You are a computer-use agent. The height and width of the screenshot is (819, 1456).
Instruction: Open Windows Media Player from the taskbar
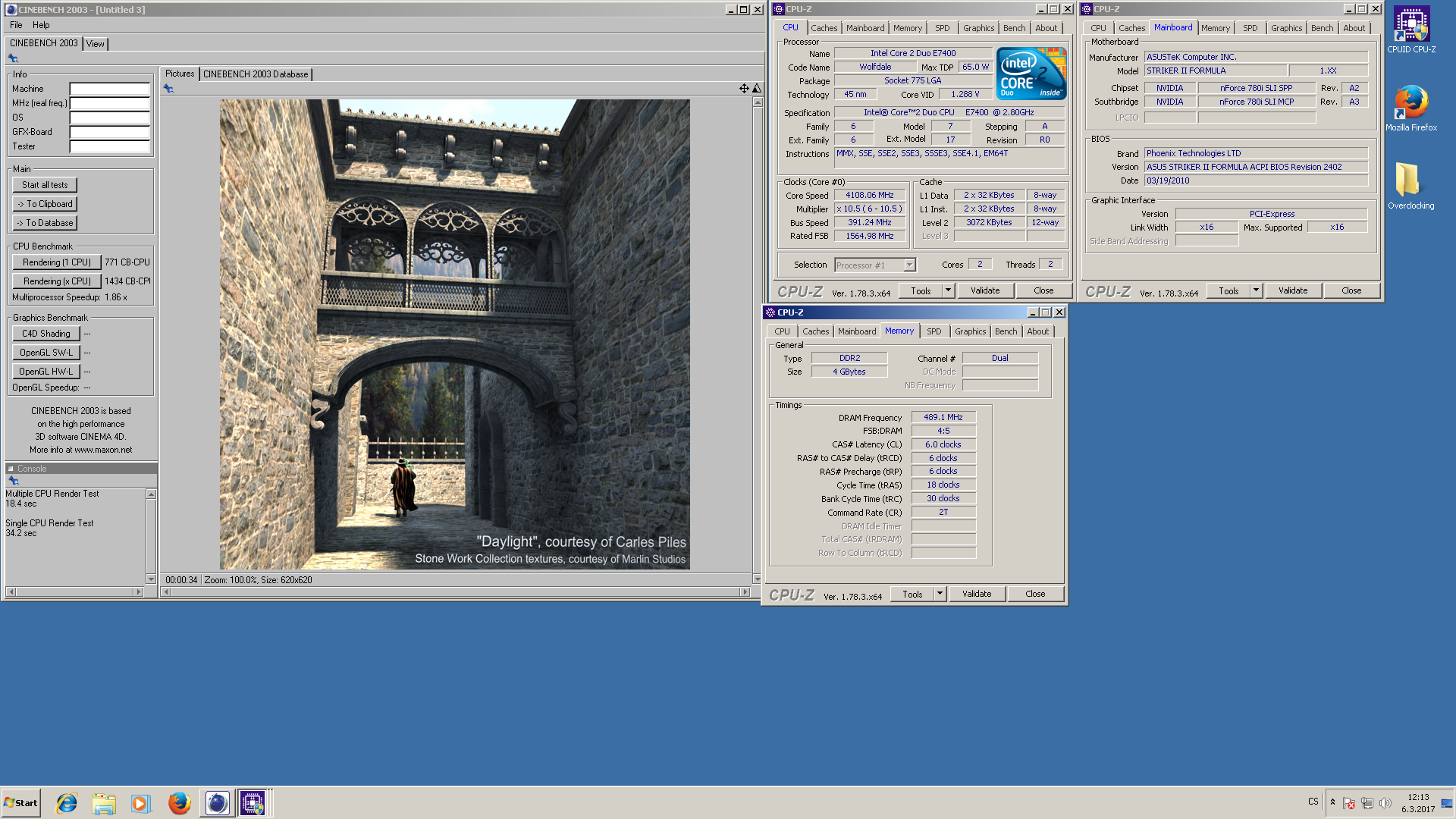click(141, 803)
